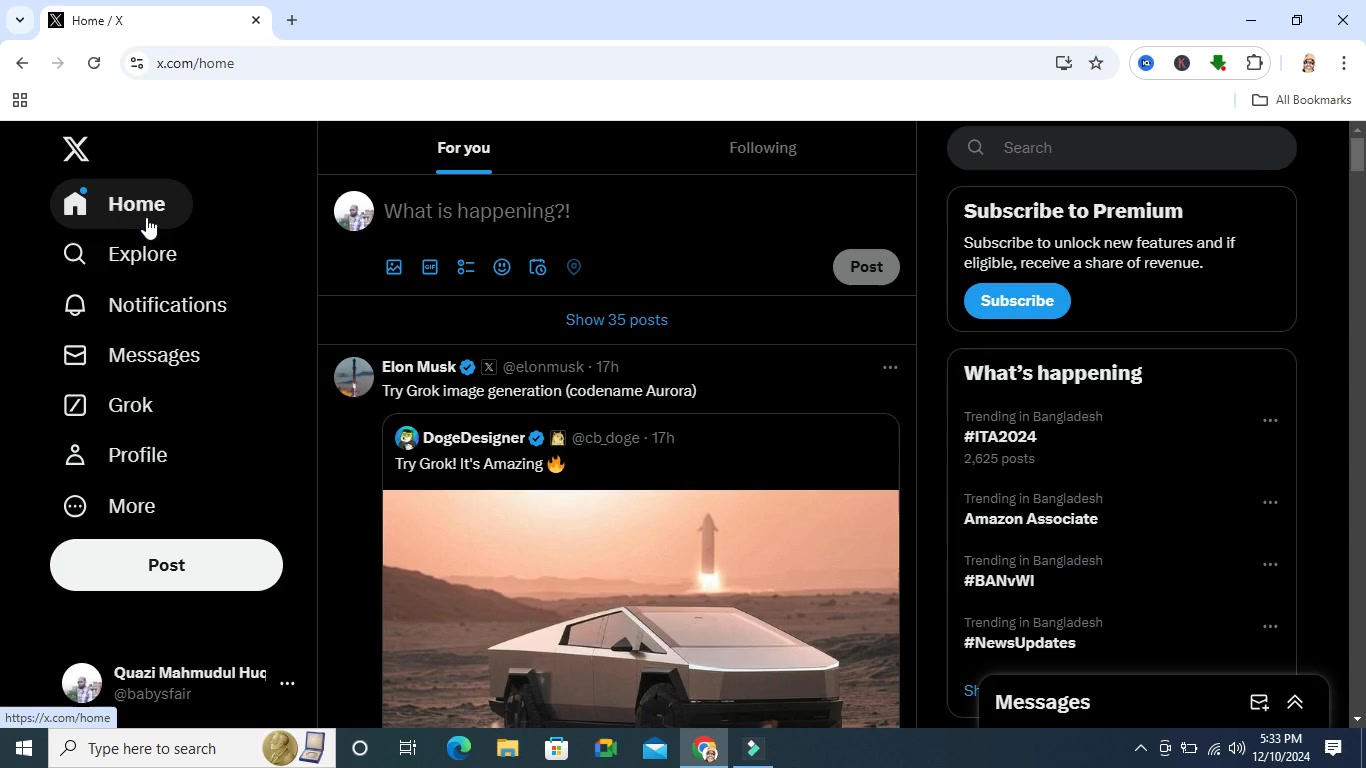The height and width of the screenshot is (768, 1366).
Task: Open options for the #NewsUpdates trend
Action: [x=1270, y=627]
